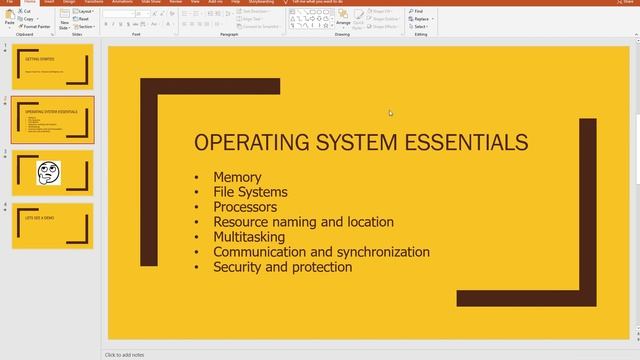
Task: Open the Clipboard group dialog launcher
Action: (x=52, y=35)
